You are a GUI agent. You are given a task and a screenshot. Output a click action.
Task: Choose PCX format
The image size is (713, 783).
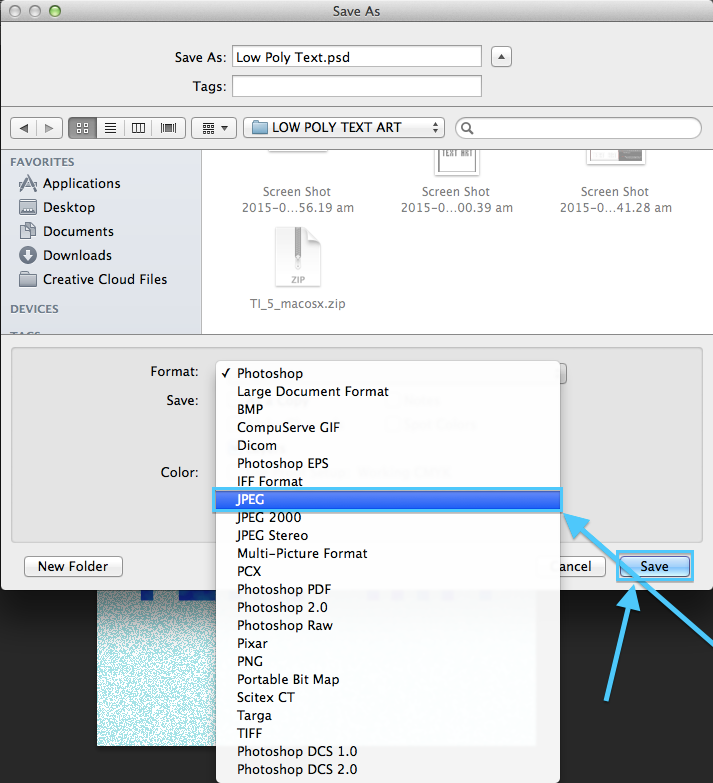(388, 571)
